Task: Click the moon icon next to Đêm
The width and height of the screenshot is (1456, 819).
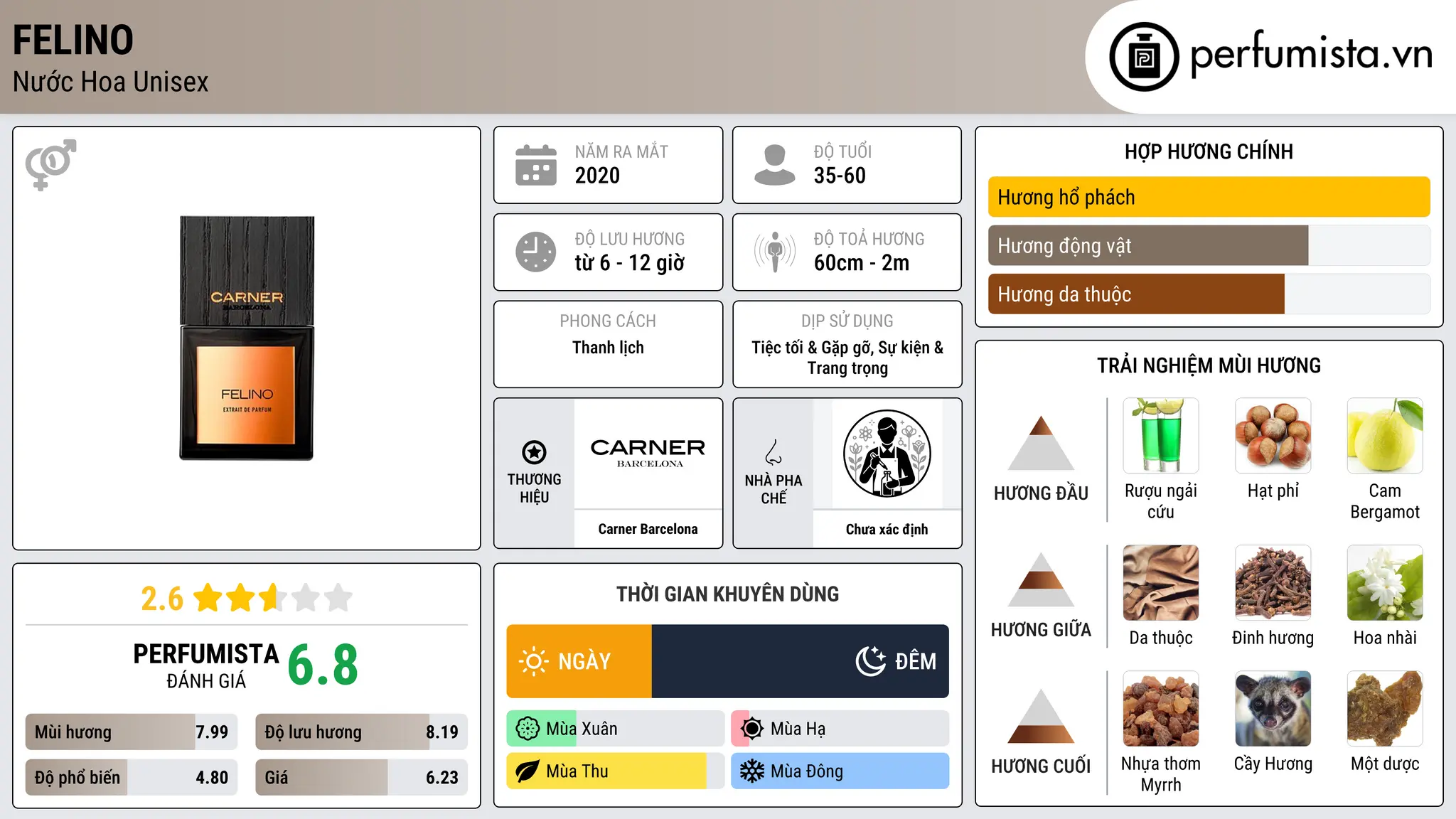Action: pos(871,661)
